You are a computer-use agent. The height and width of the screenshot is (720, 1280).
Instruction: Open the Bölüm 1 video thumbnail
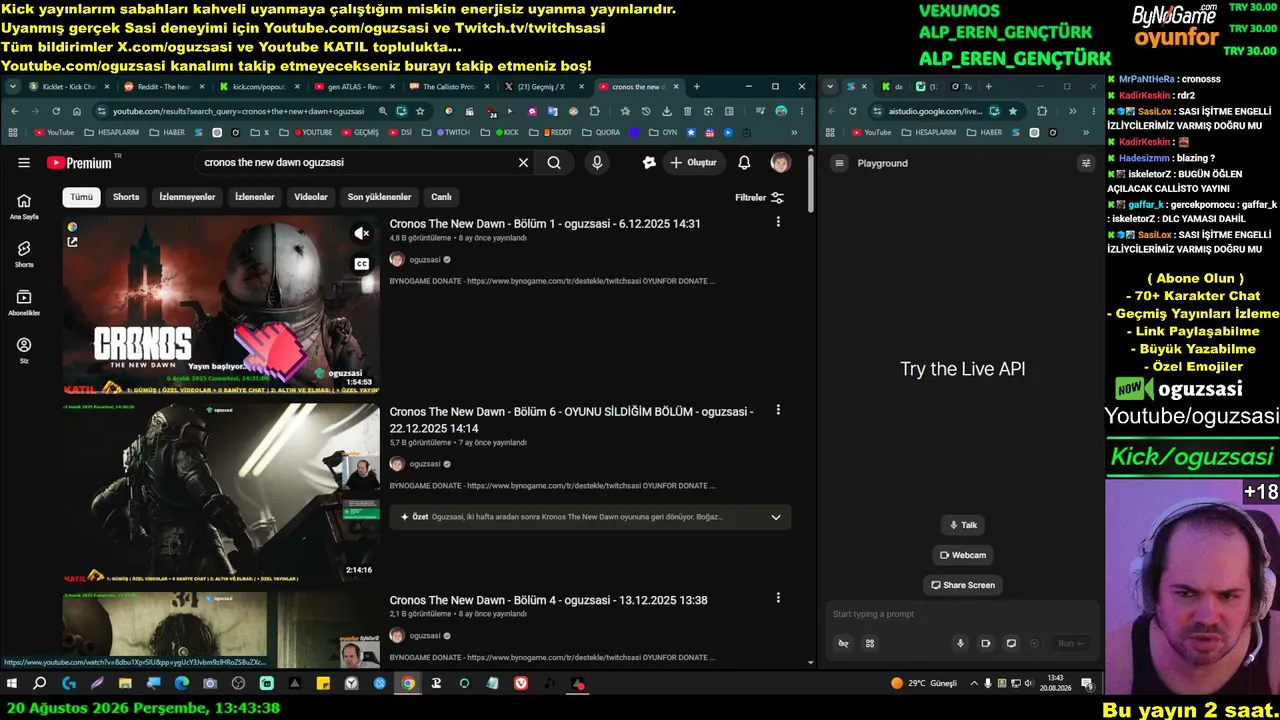[221, 306]
